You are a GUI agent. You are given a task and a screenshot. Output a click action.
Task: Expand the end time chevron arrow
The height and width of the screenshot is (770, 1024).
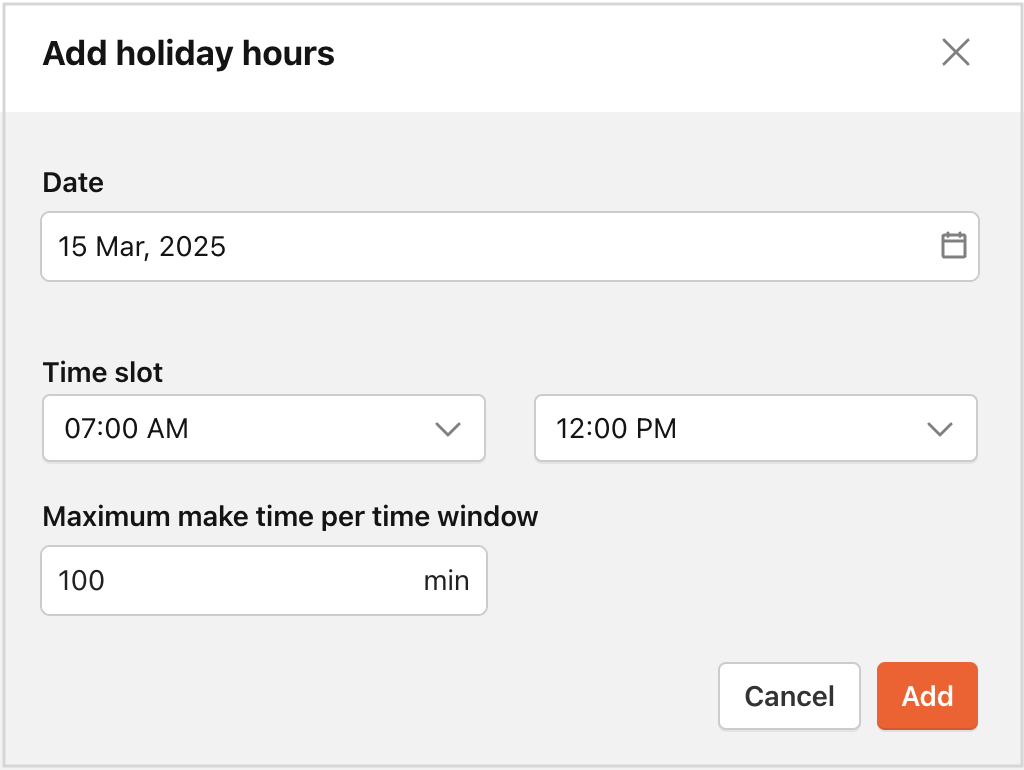point(940,429)
